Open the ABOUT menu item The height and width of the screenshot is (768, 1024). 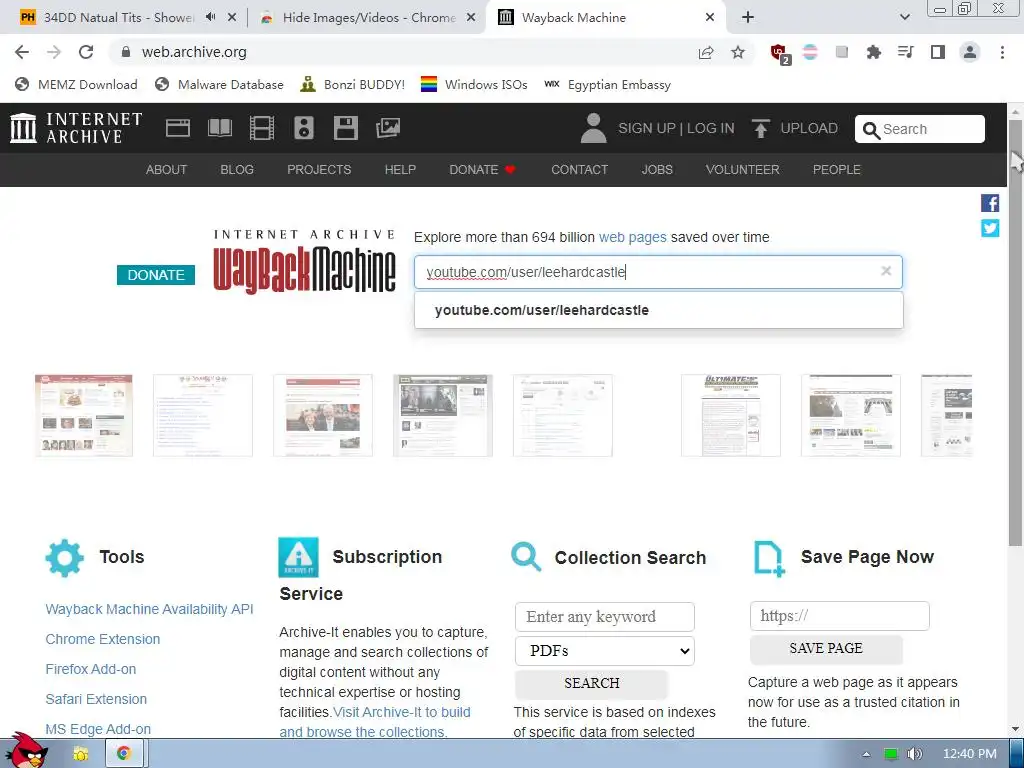point(166,170)
